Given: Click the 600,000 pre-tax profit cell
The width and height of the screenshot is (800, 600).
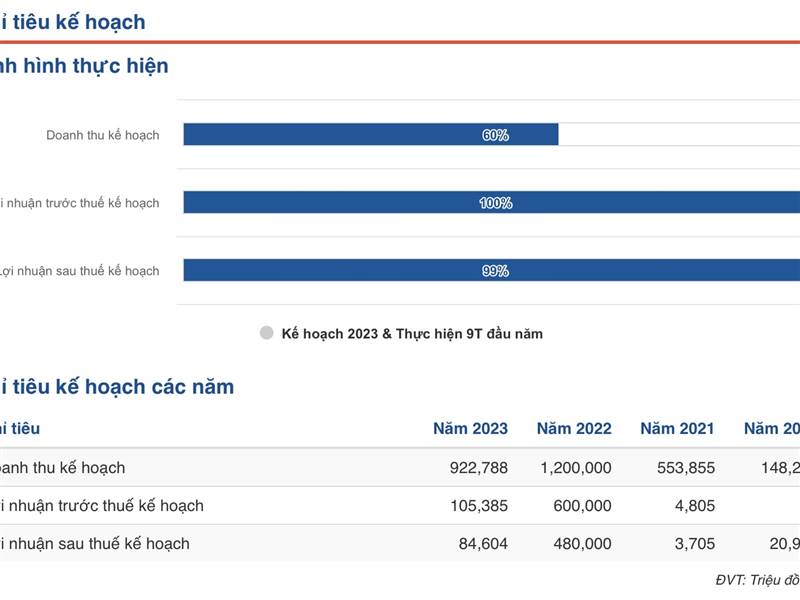Looking at the screenshot, I should click(581, 506).
